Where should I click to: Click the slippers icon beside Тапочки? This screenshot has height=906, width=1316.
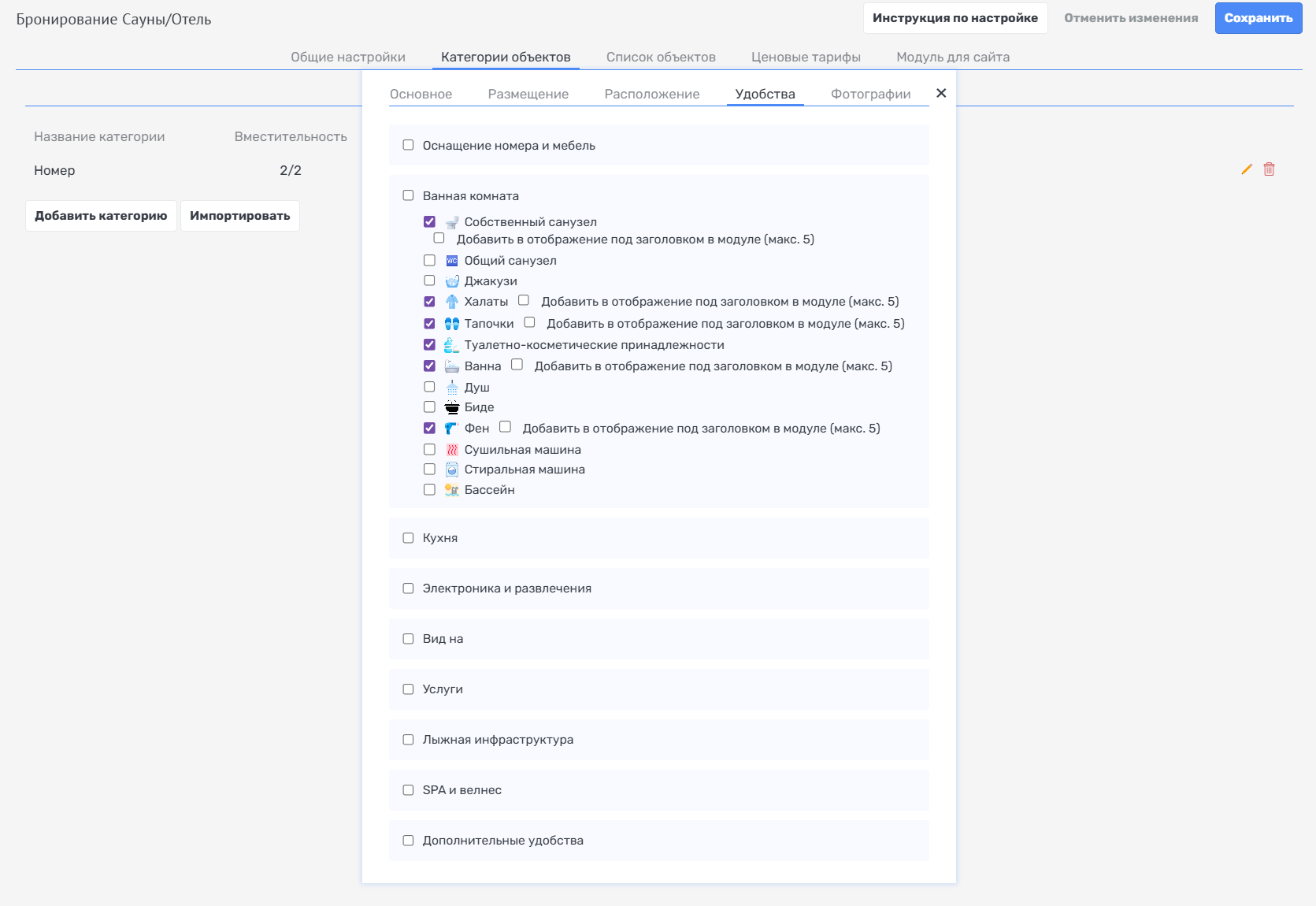[452, 324]
